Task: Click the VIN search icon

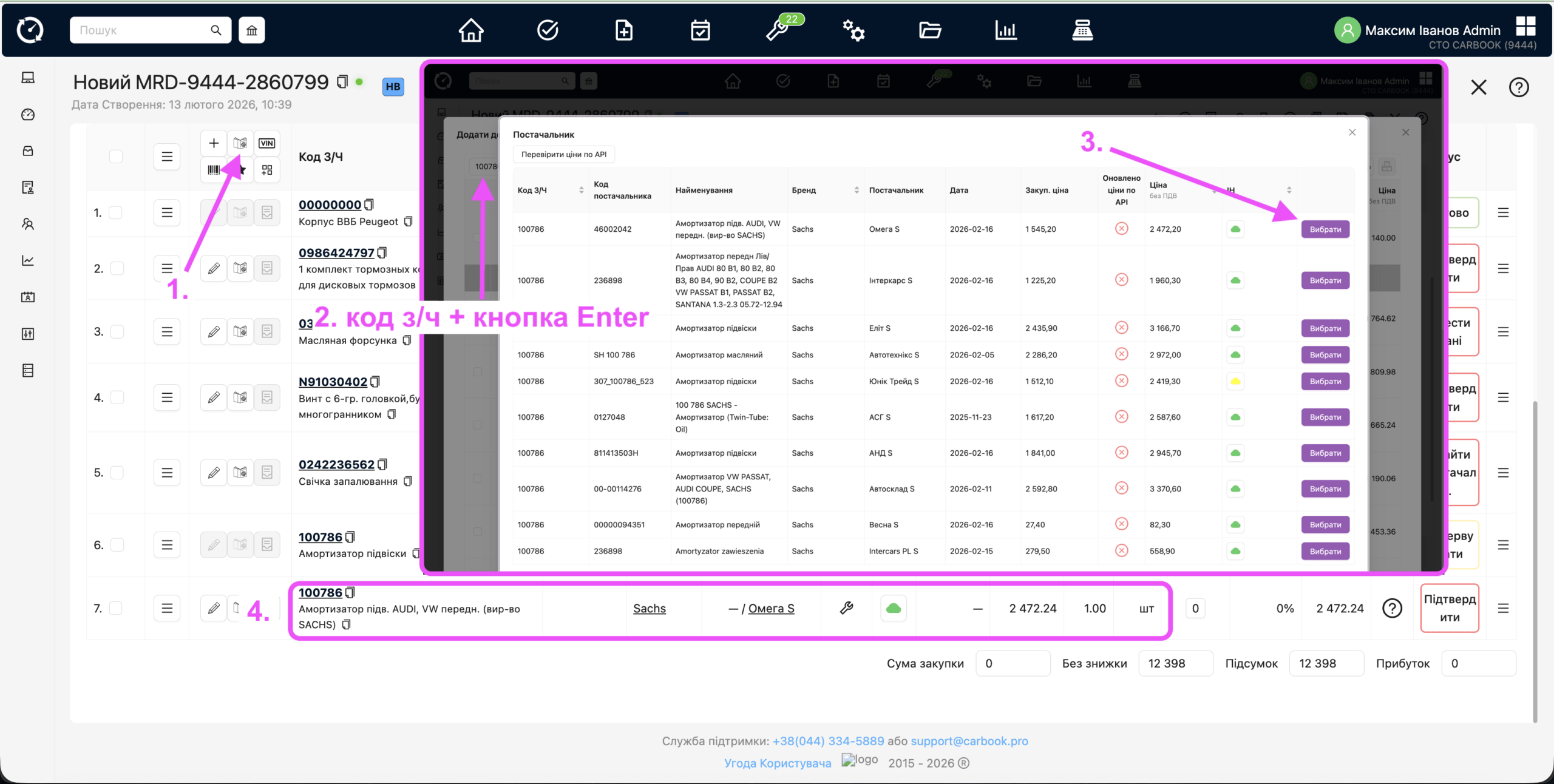Action: point(266,143)
